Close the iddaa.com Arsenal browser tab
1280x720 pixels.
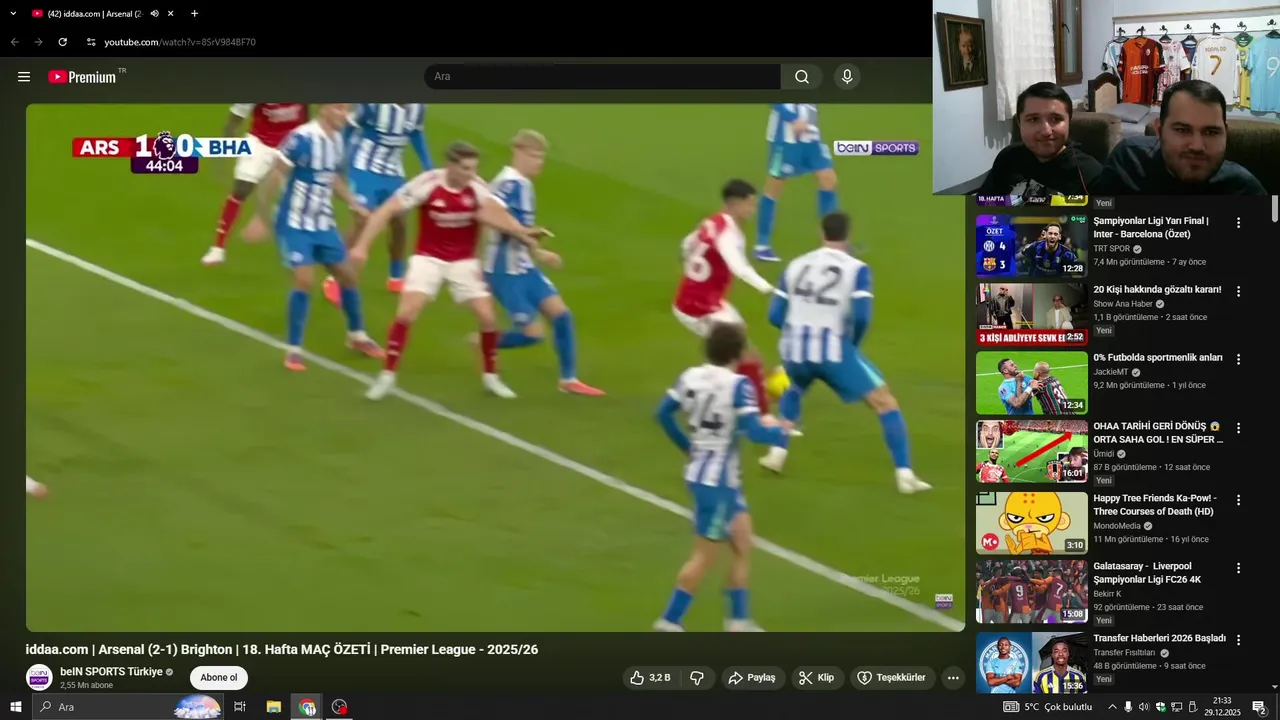coord(171,14)
